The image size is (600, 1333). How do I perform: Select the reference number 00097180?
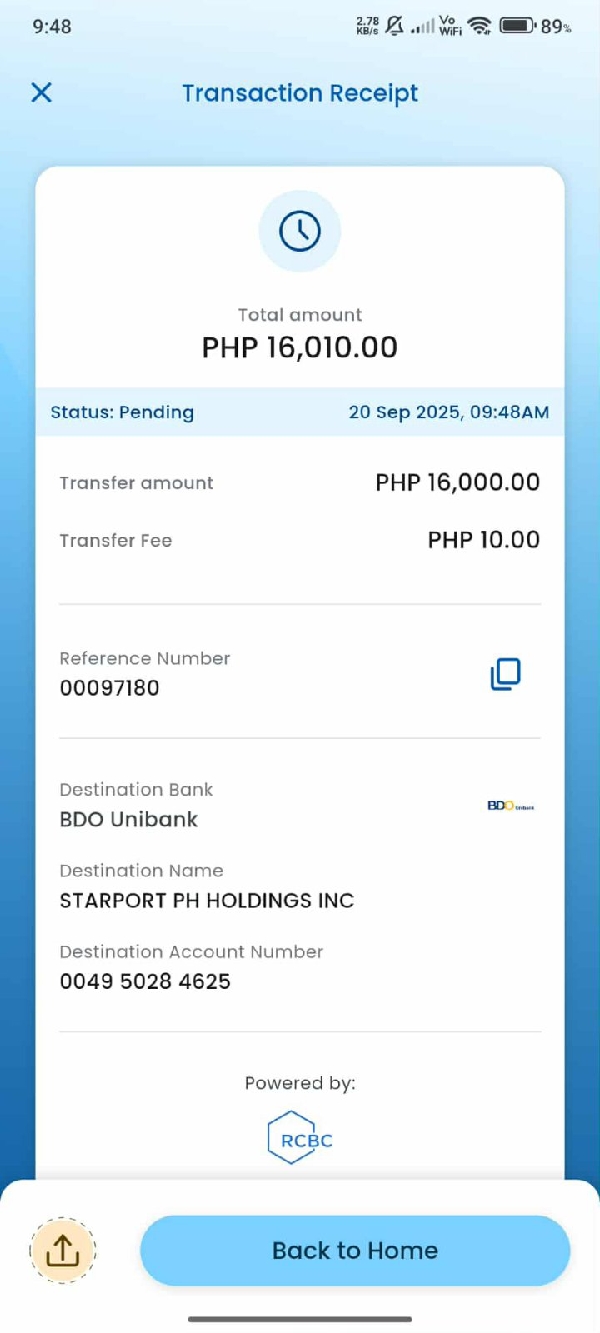coord(110,688)
